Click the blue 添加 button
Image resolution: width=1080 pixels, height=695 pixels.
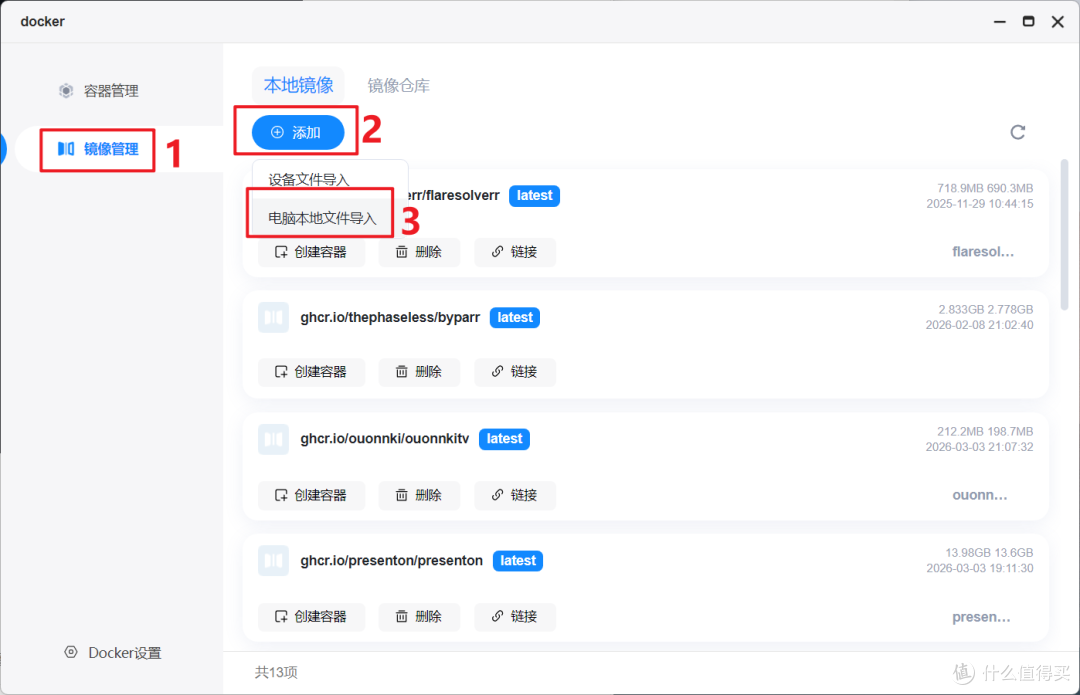pyautogui.click(x=298, y=132)
